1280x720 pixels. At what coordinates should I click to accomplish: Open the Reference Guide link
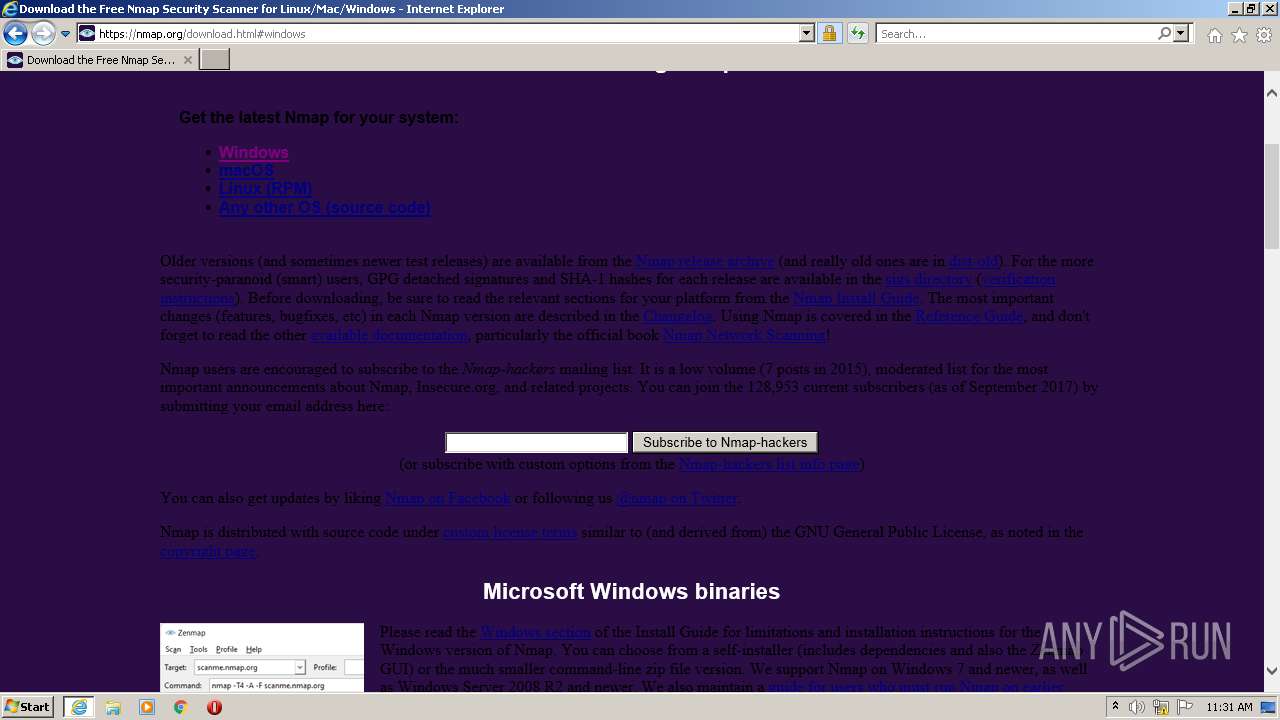pos(969,316)
